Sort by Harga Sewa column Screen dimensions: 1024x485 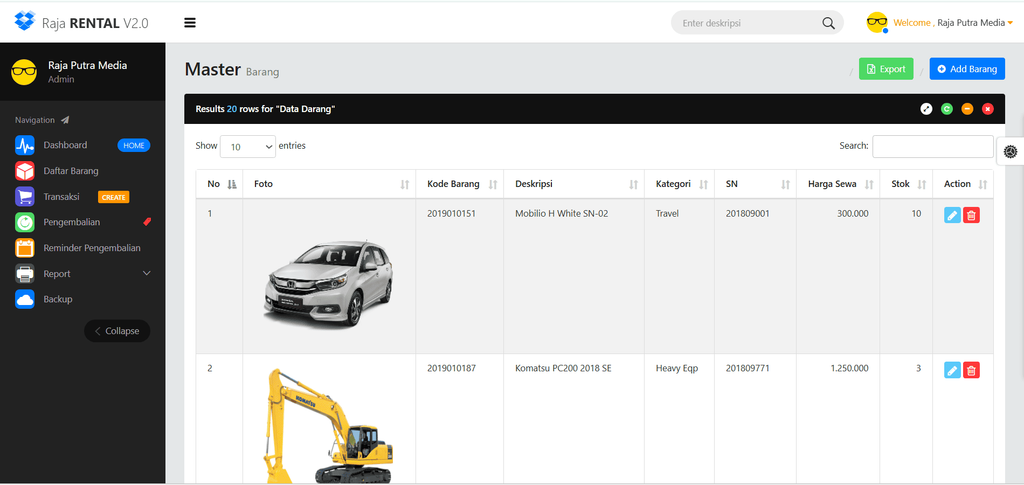click(x=838, y=185)
